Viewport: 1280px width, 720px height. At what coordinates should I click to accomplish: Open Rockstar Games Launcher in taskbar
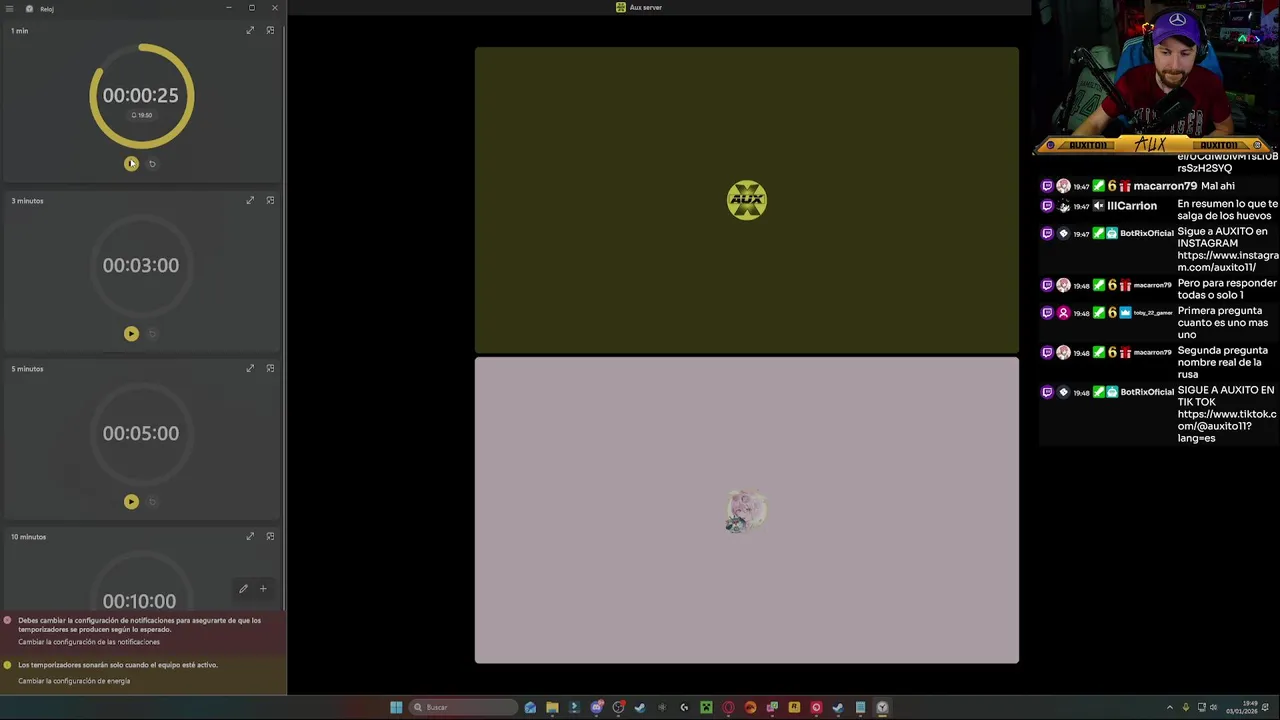(794, 707)
